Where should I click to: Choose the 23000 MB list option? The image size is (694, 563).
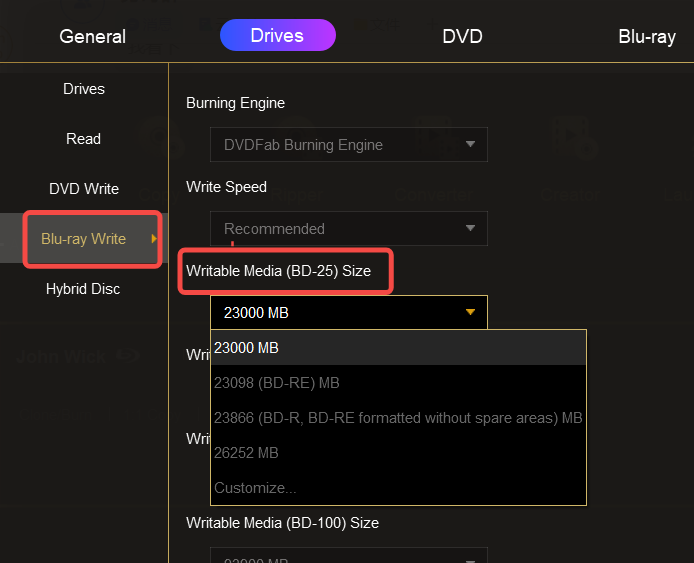coord(398,348)
